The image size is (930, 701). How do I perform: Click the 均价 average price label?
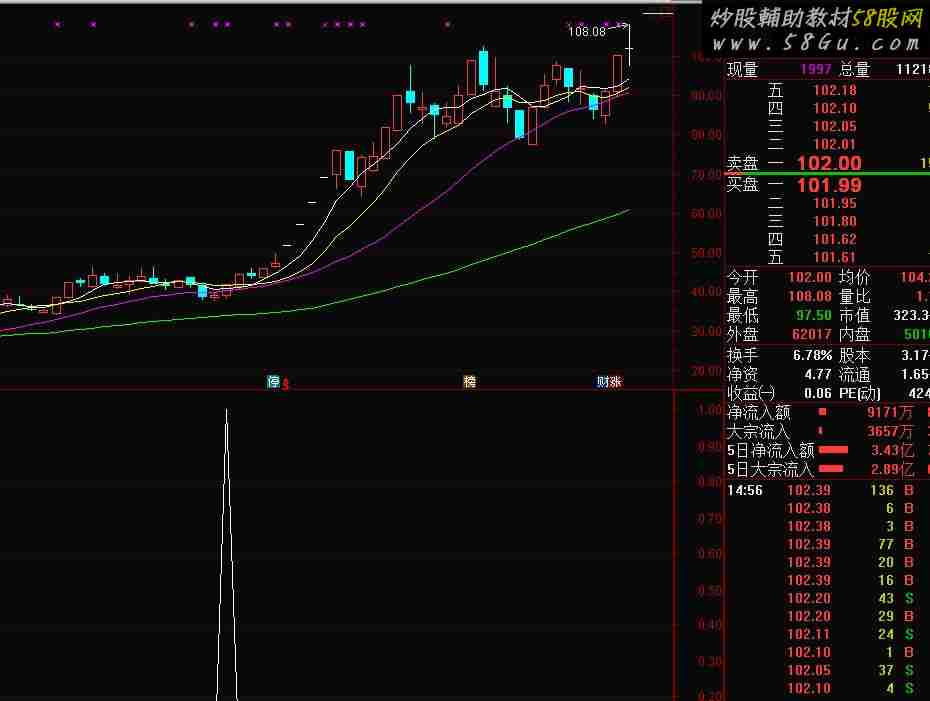point(855,277)
